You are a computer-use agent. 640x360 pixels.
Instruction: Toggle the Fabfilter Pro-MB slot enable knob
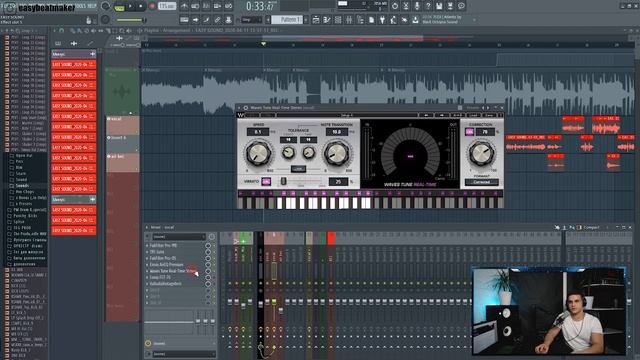pos(208,246)
